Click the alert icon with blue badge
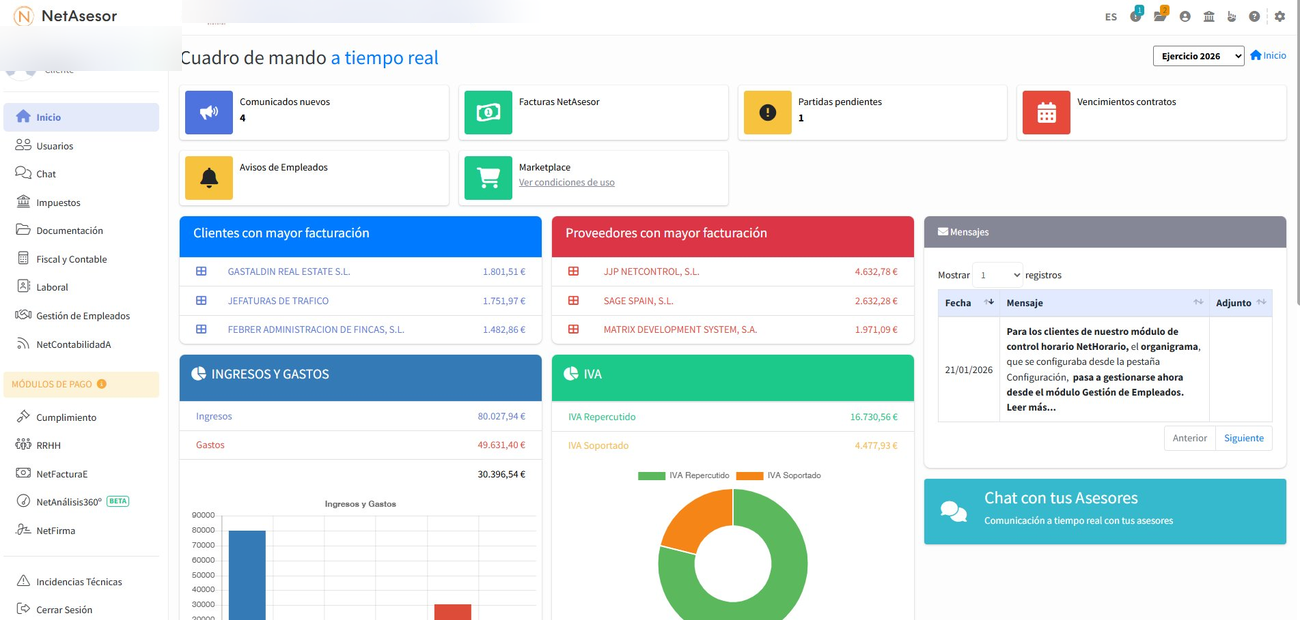 (x=1135, y=16)
